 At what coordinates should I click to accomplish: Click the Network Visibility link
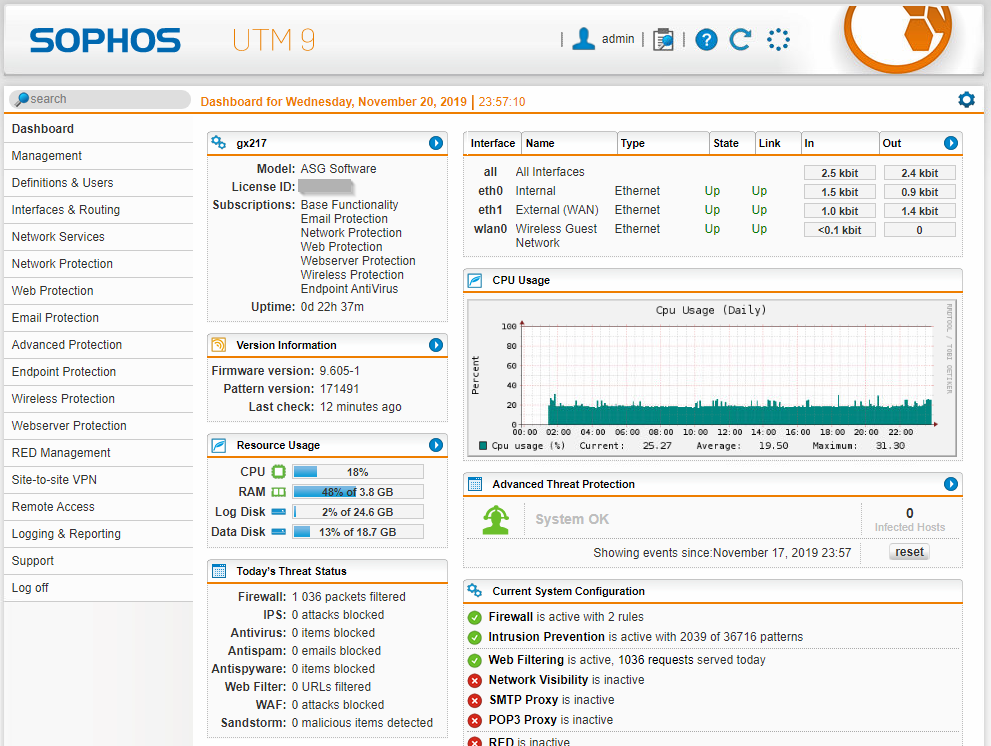click(538, 680)
